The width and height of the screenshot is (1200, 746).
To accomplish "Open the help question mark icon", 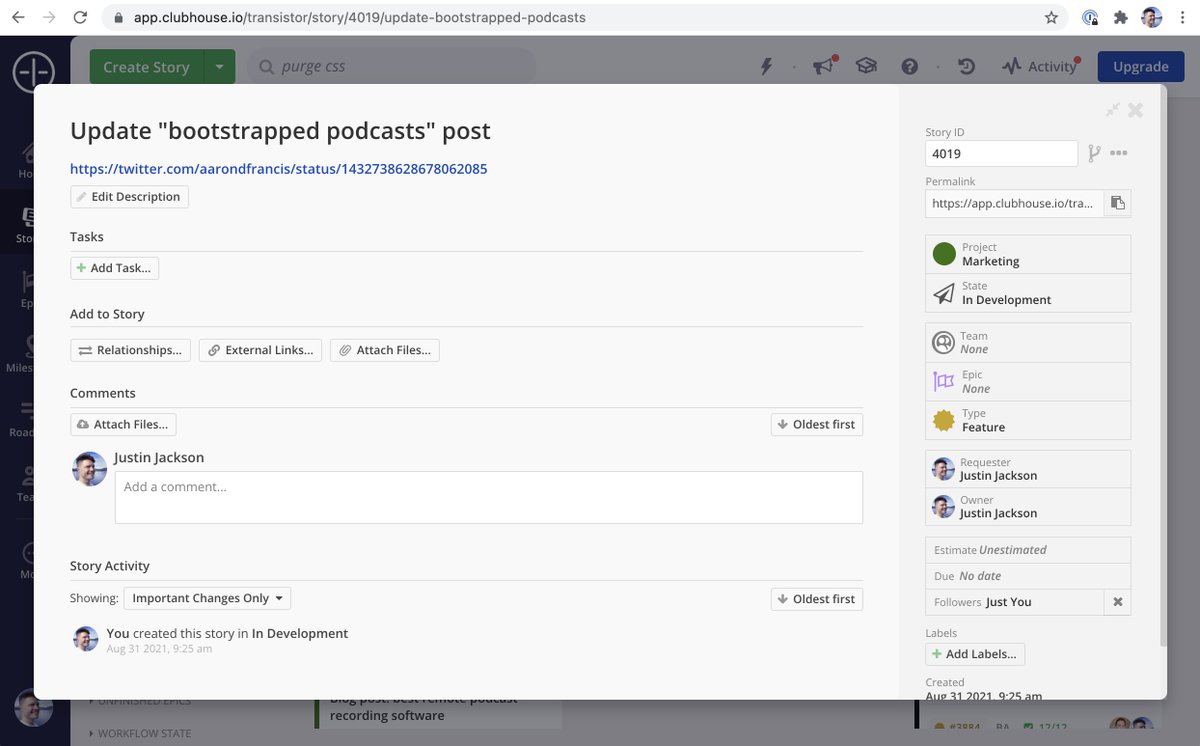I will [x=909, y=66].
